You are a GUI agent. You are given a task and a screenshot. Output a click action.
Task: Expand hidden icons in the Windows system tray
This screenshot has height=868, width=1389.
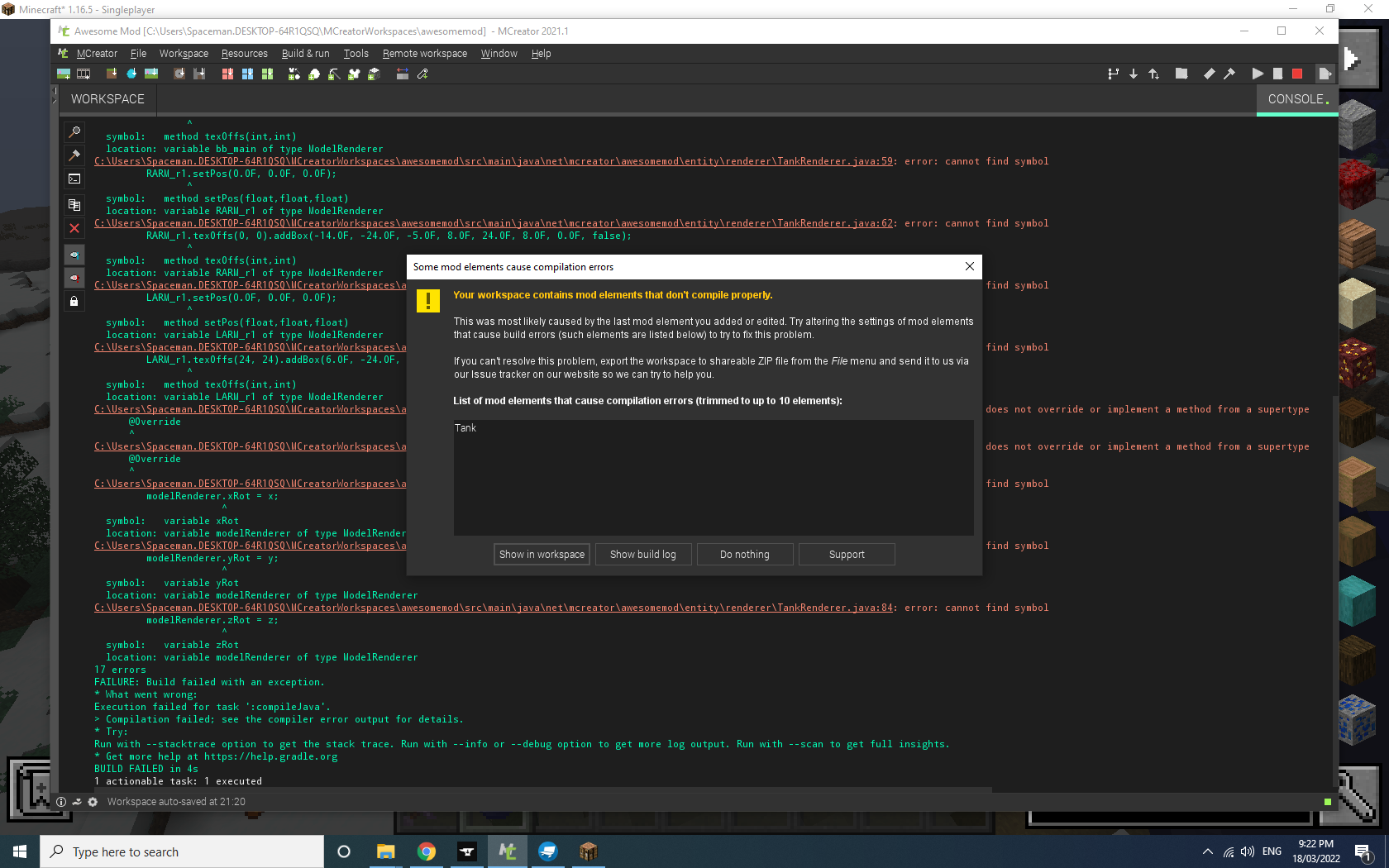pos(1206,851)
